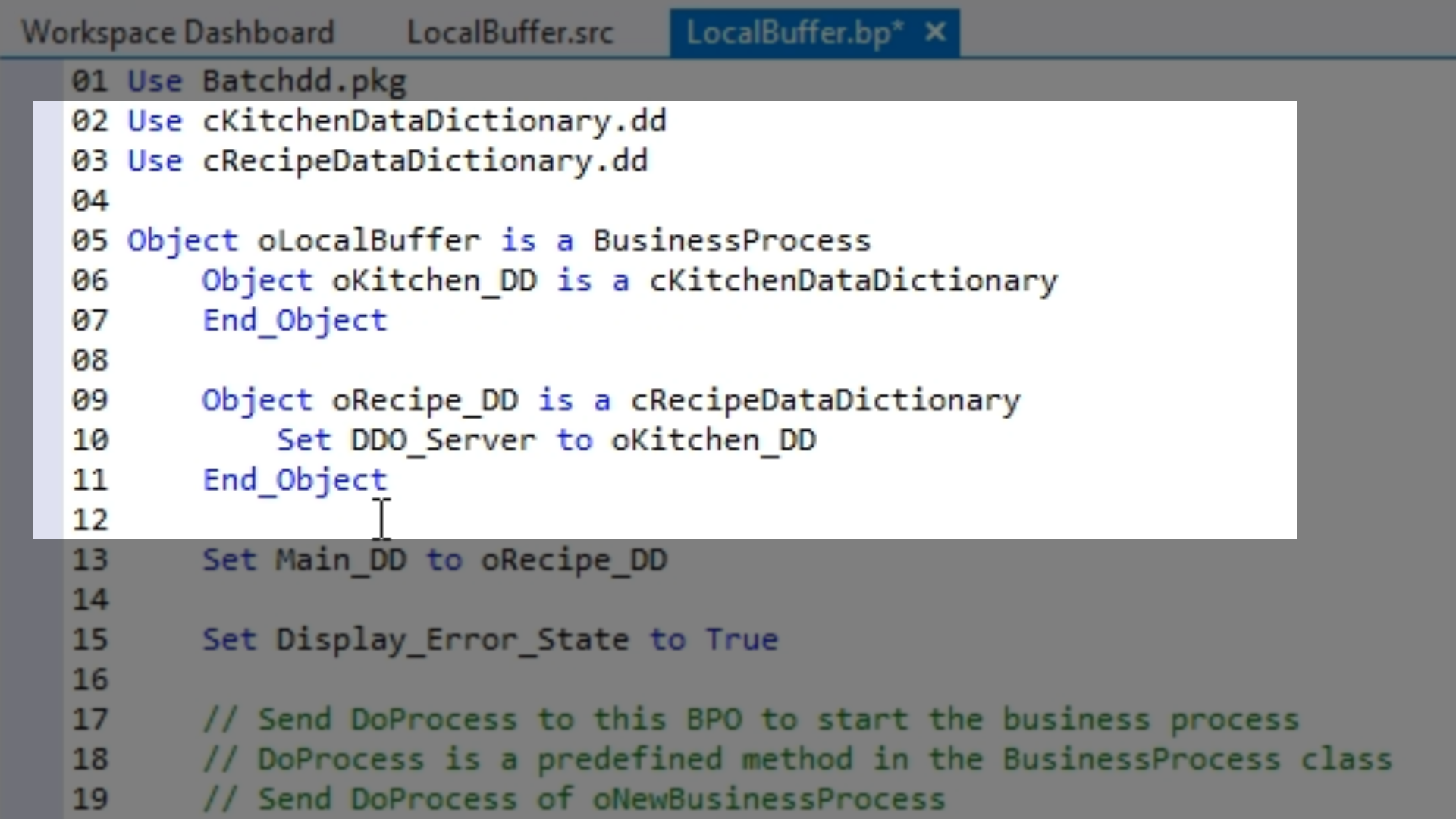Viewport: 1456px width, 819px height.
Task: Click cRecipeDataDictionary on line 09
Action: coord(825,400)
